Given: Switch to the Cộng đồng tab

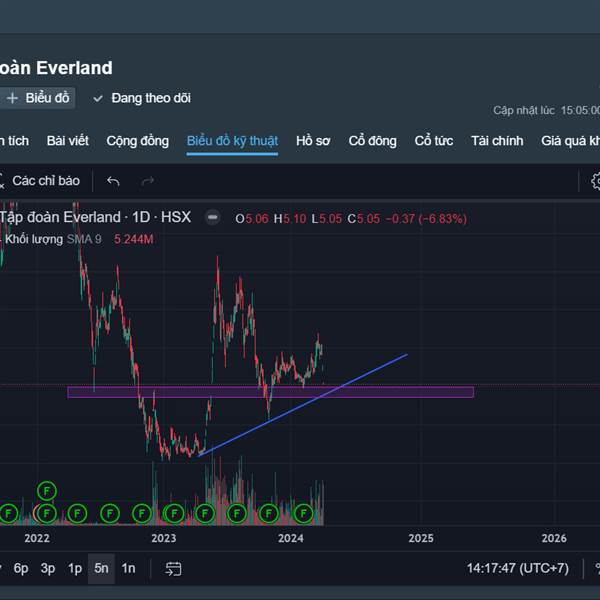Looking at the screenshot, I should tap(138, 141).
